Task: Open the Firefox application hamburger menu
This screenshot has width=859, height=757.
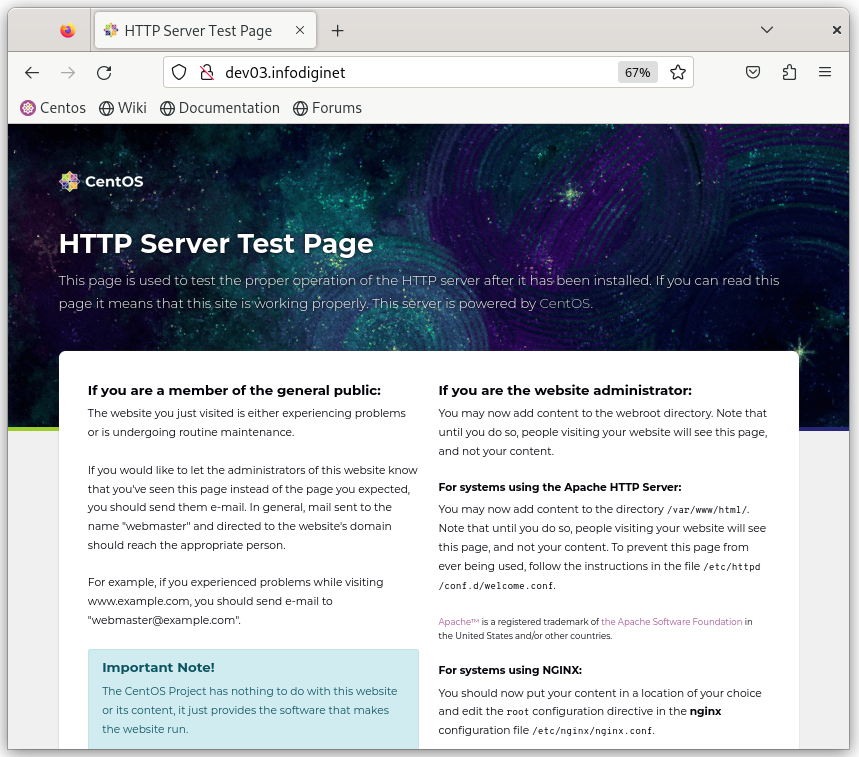Action: tap(825, 72)
